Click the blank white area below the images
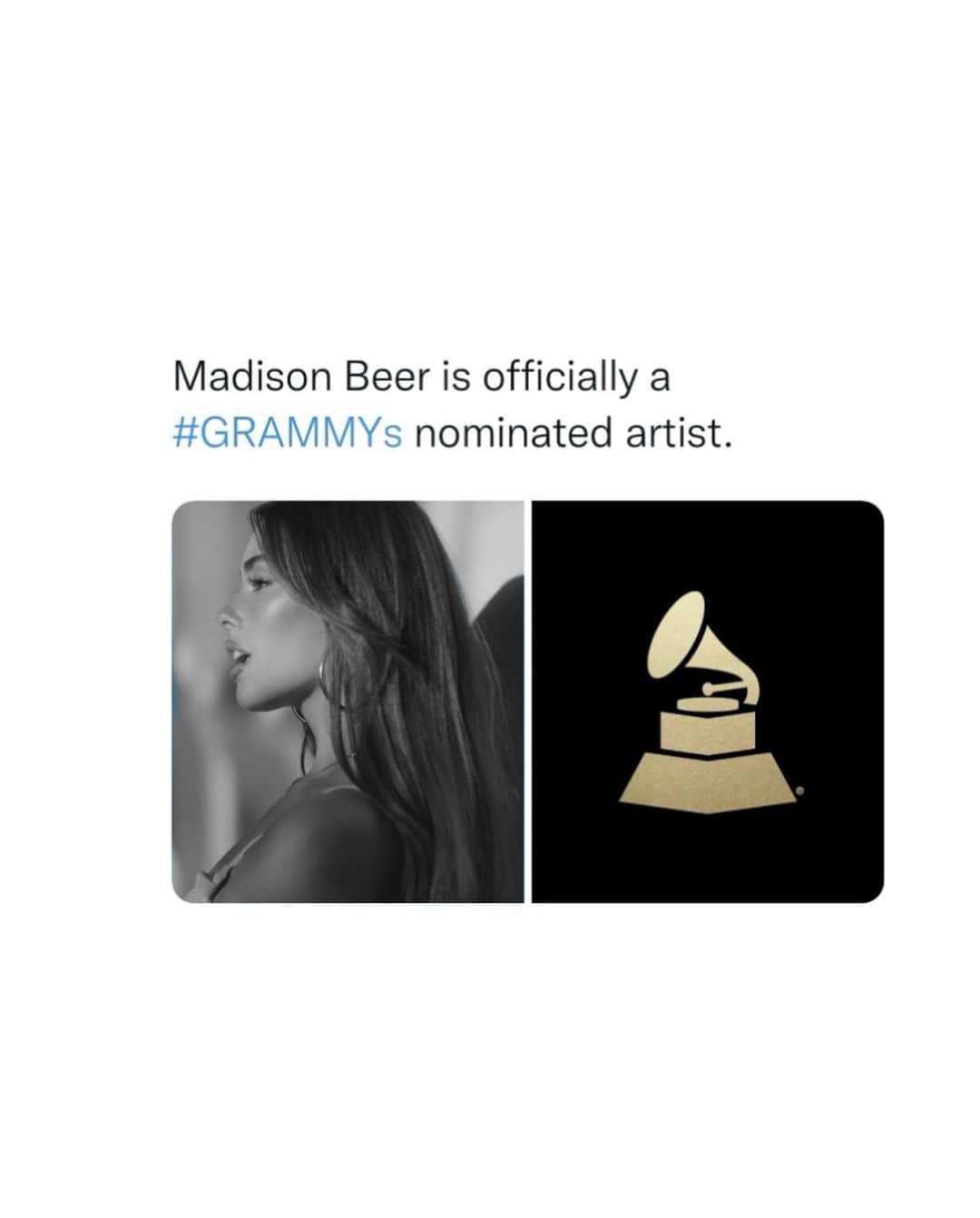The width and height of the screenshot is (980, 1218). pos(490,1062)
